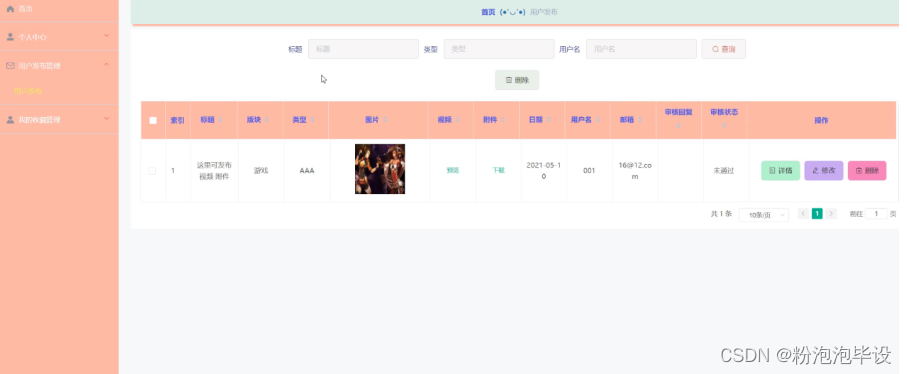Screen dimensions: 907x374
Task: Focus the 标题 search input field
Action: [363, 49]
